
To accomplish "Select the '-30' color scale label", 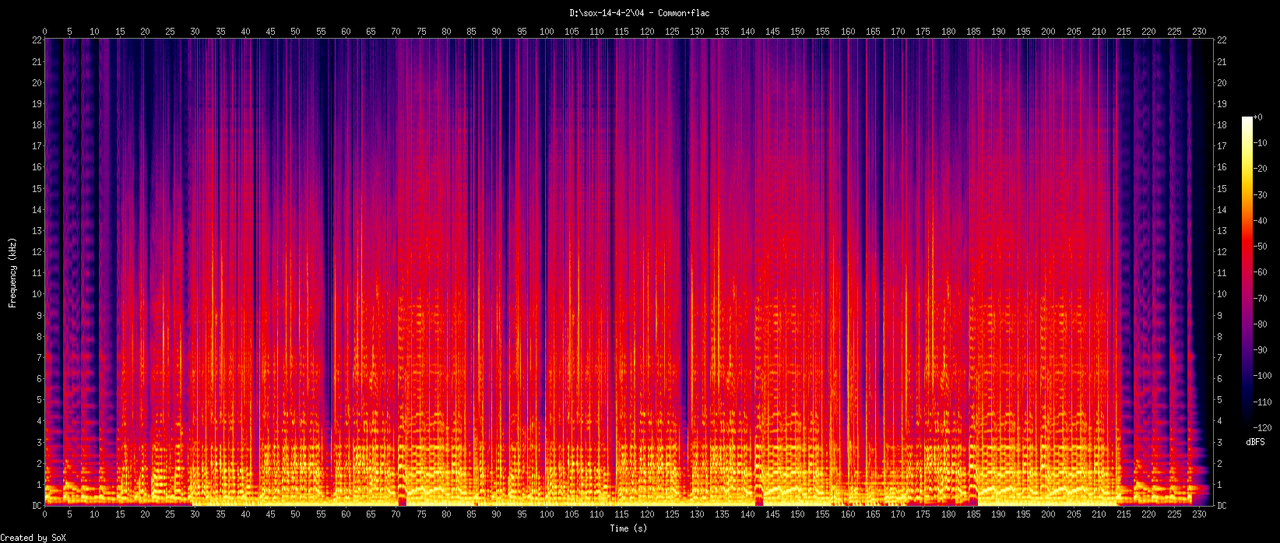I will pyautogui.click(x=1262, y=194).
